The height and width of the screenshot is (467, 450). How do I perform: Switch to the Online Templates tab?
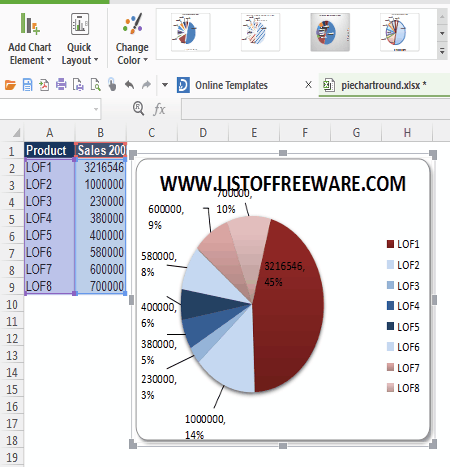click(x=231, y=85)
